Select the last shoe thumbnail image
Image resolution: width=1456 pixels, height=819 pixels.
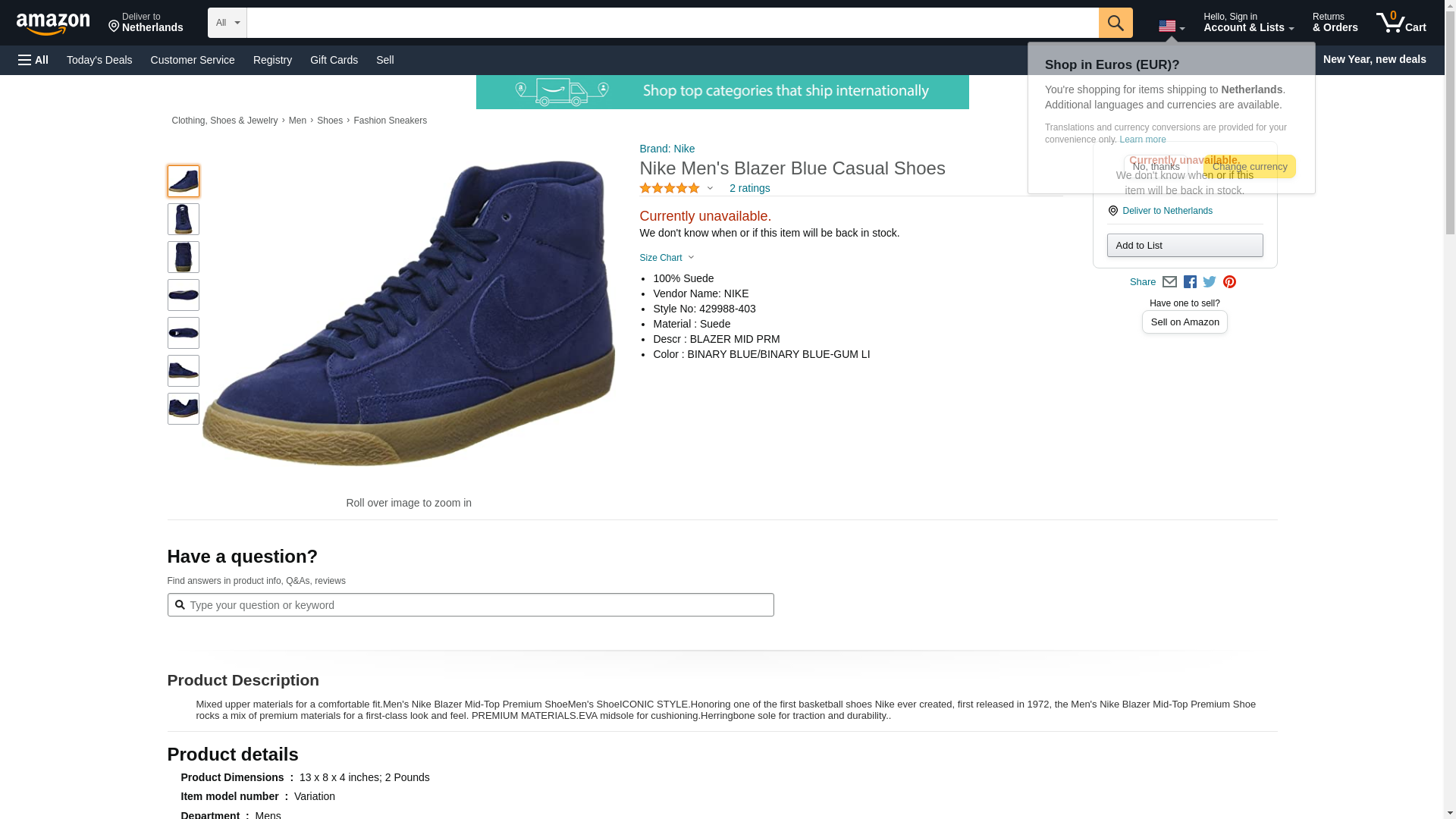pyautogui.click(x=183, y=409)
